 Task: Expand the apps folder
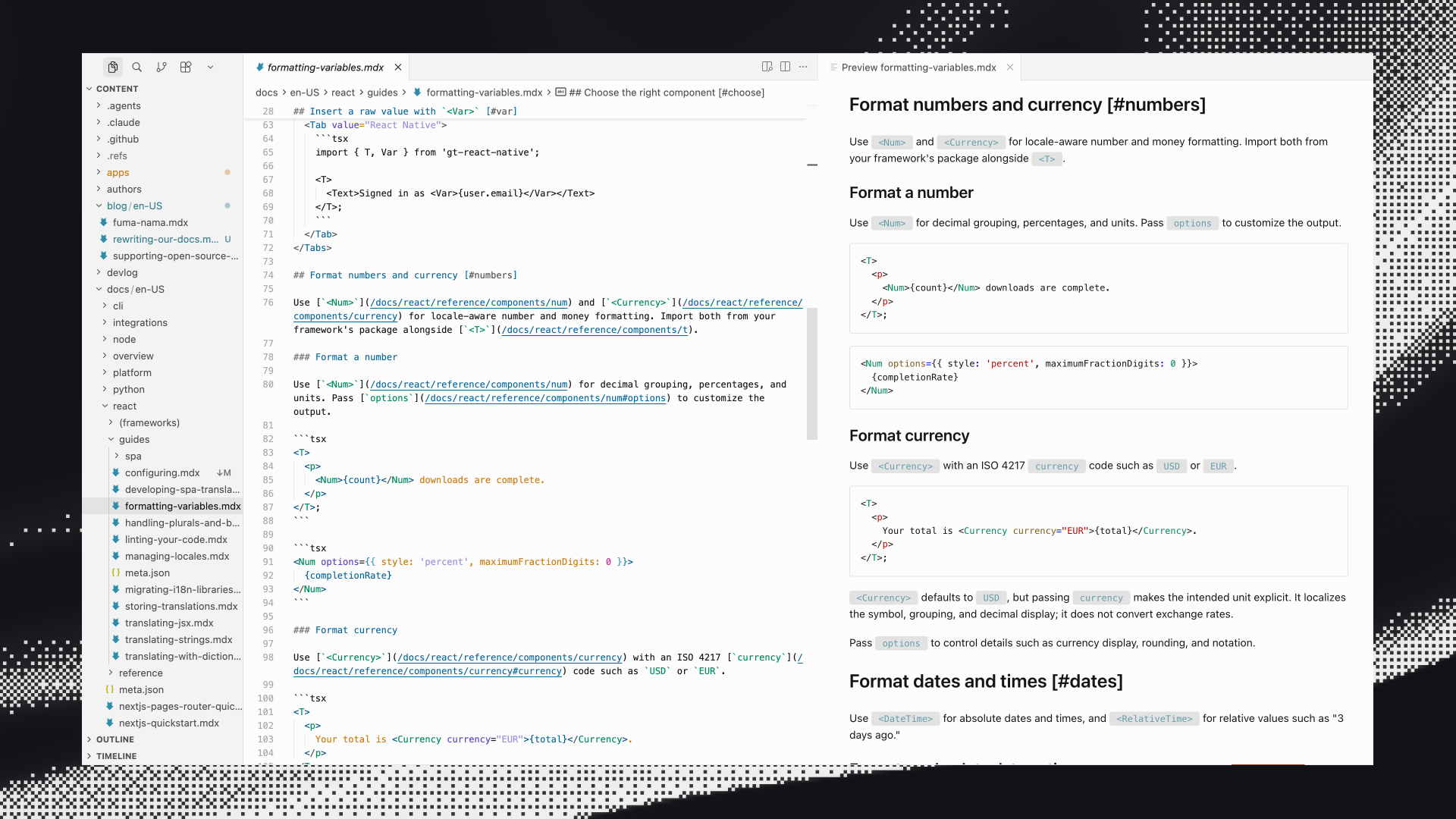162,173
